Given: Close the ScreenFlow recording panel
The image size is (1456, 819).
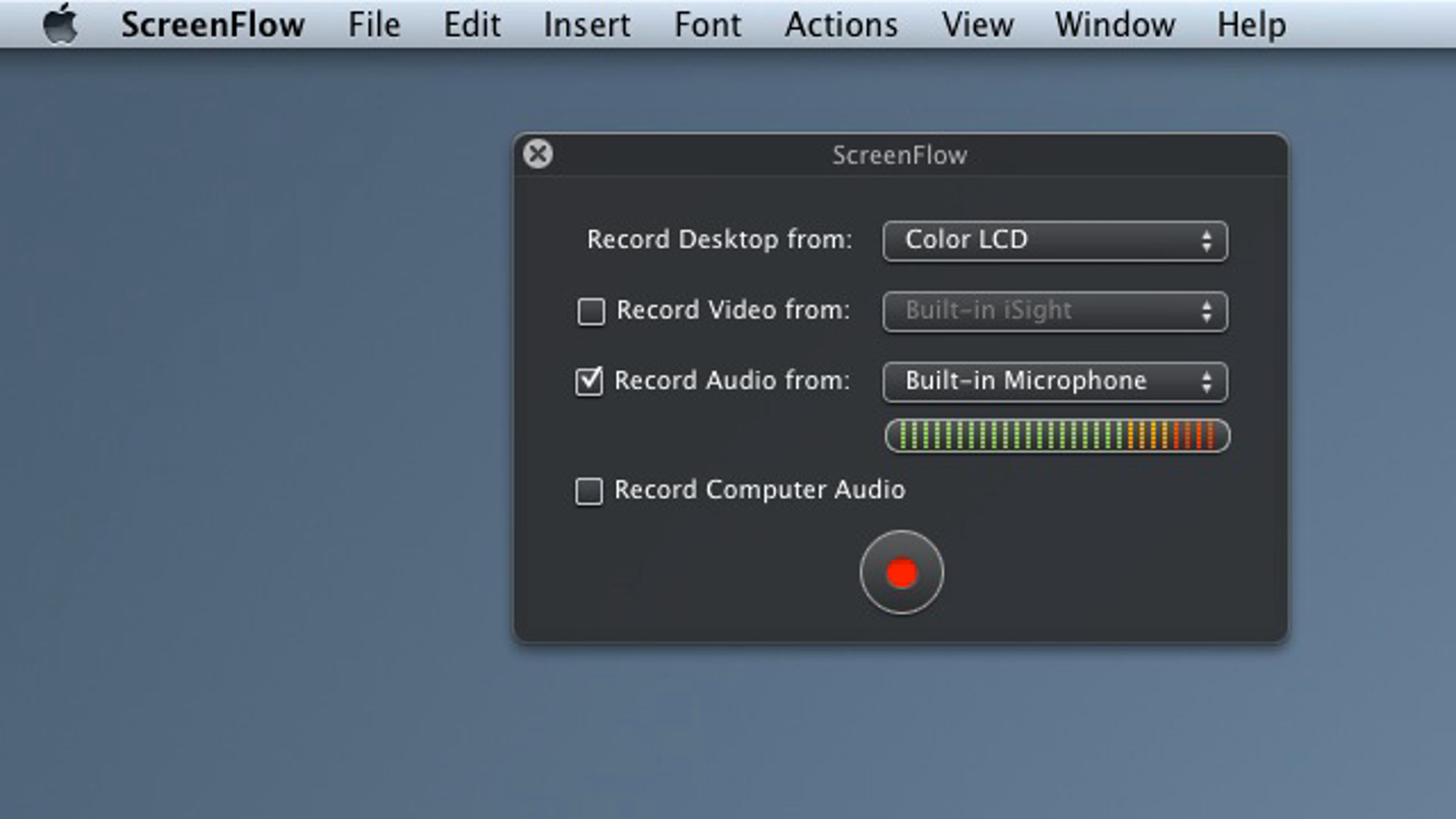Looking at the screenshot, I should pyautogui.click(x=538, y=154).
